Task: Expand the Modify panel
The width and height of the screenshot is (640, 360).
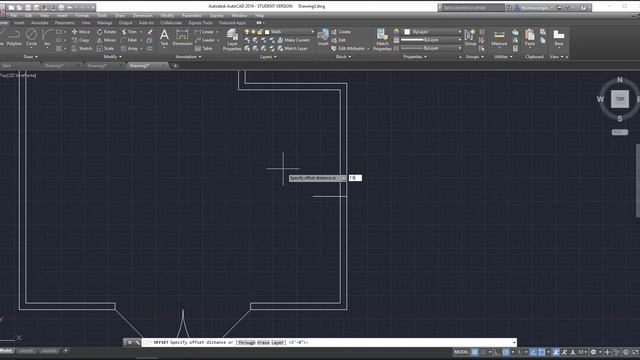Action: point(113,57)
